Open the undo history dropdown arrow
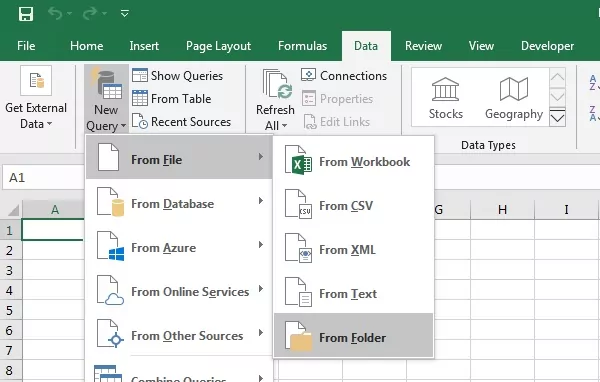The image size is (600, 382). [x=69, y=14]
